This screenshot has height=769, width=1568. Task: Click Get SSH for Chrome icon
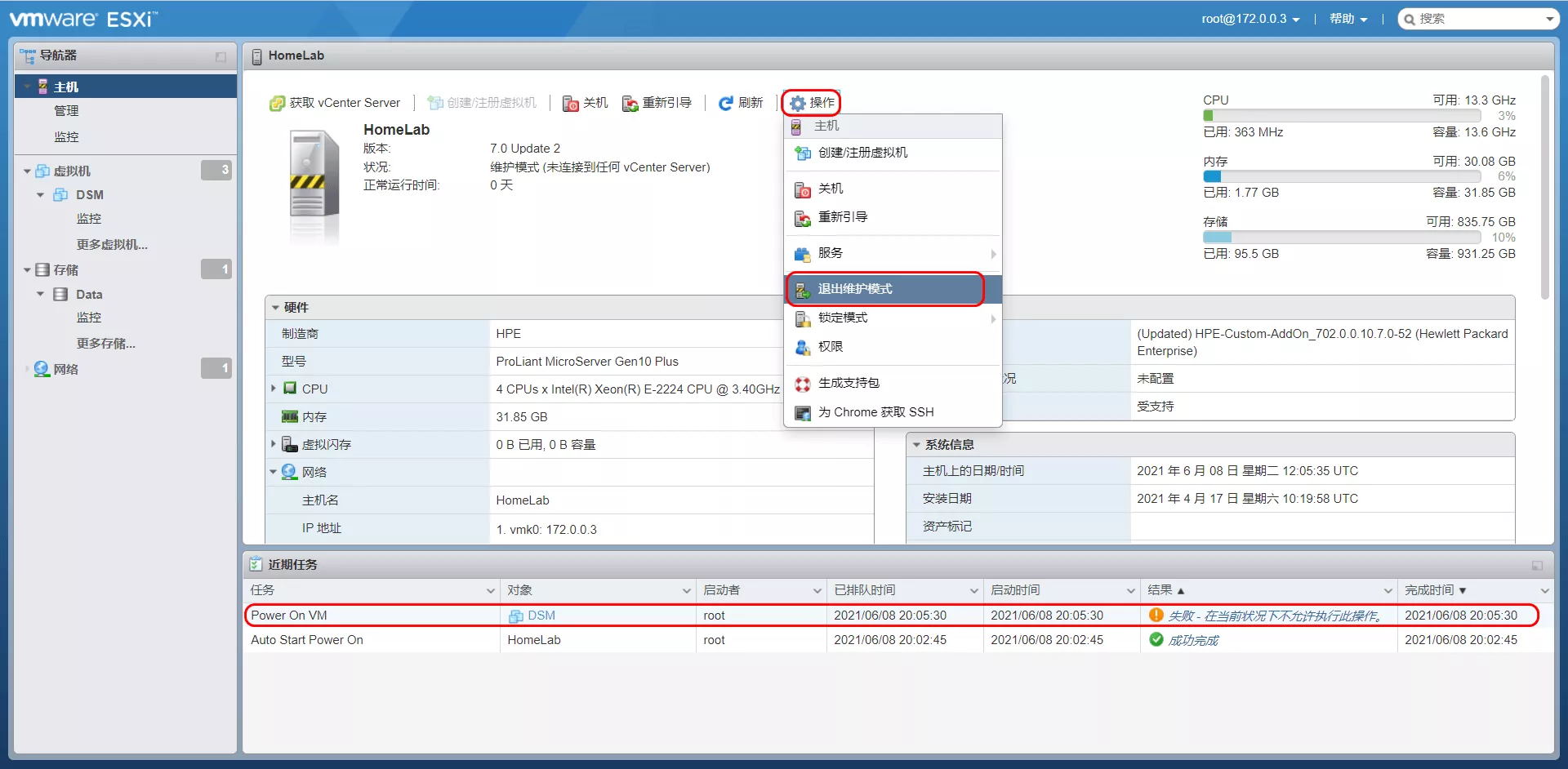click(x=803, y=413)
